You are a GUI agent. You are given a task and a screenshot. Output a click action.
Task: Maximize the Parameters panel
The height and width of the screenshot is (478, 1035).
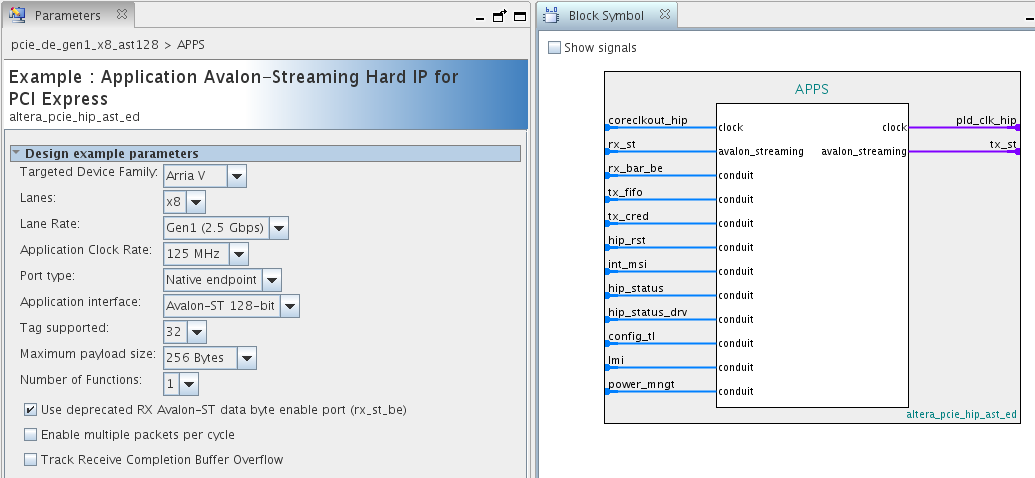[x=520, y=17]
